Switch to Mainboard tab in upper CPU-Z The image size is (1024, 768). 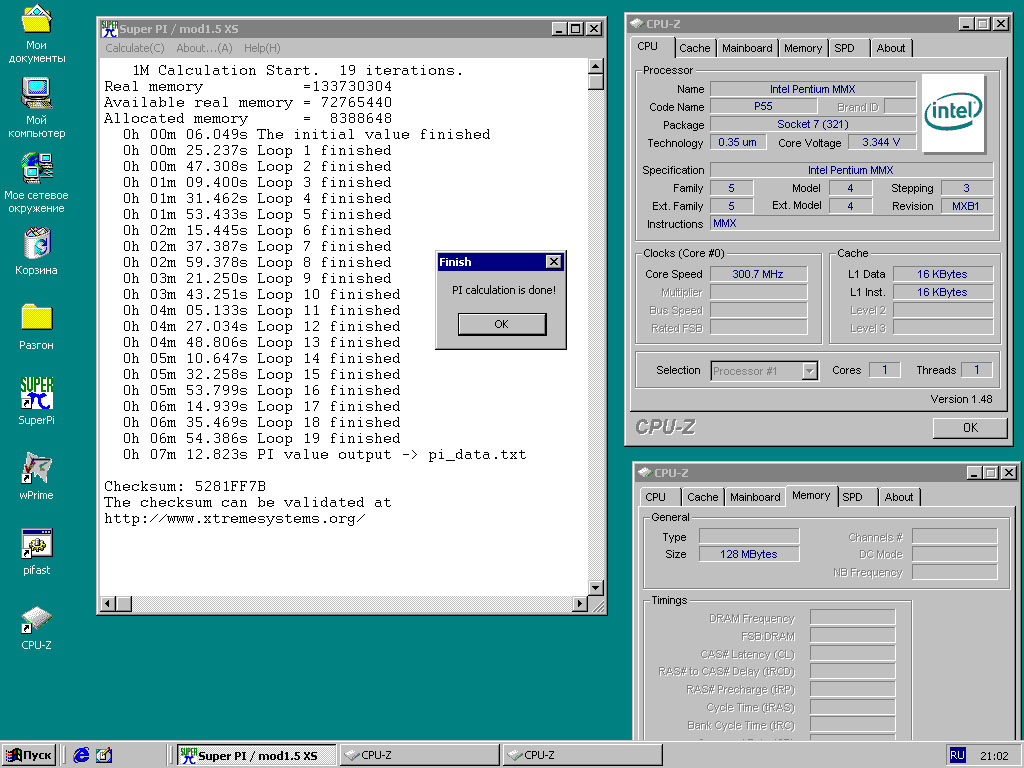pyautogui.click(x=747, y=48)
